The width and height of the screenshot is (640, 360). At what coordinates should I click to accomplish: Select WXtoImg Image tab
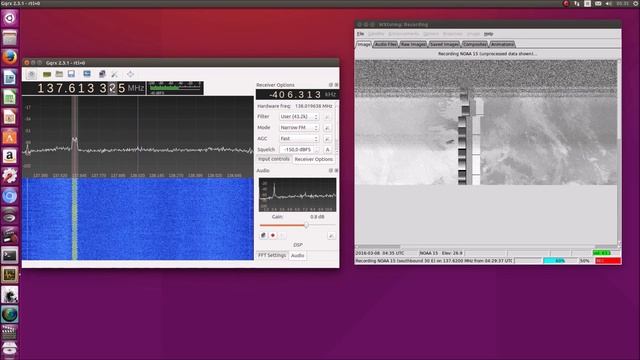(364, 44)
